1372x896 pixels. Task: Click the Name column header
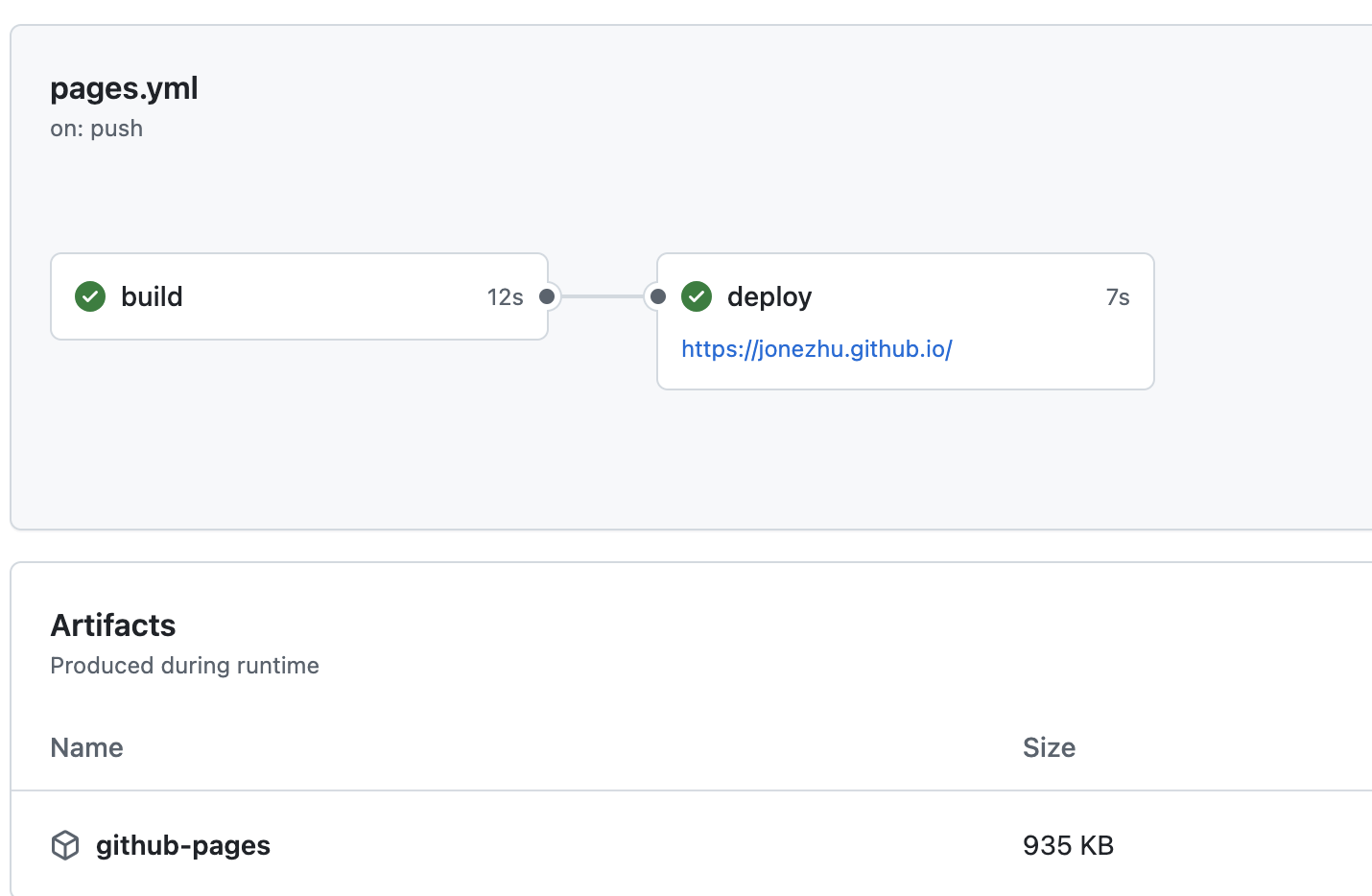point(86,747)
